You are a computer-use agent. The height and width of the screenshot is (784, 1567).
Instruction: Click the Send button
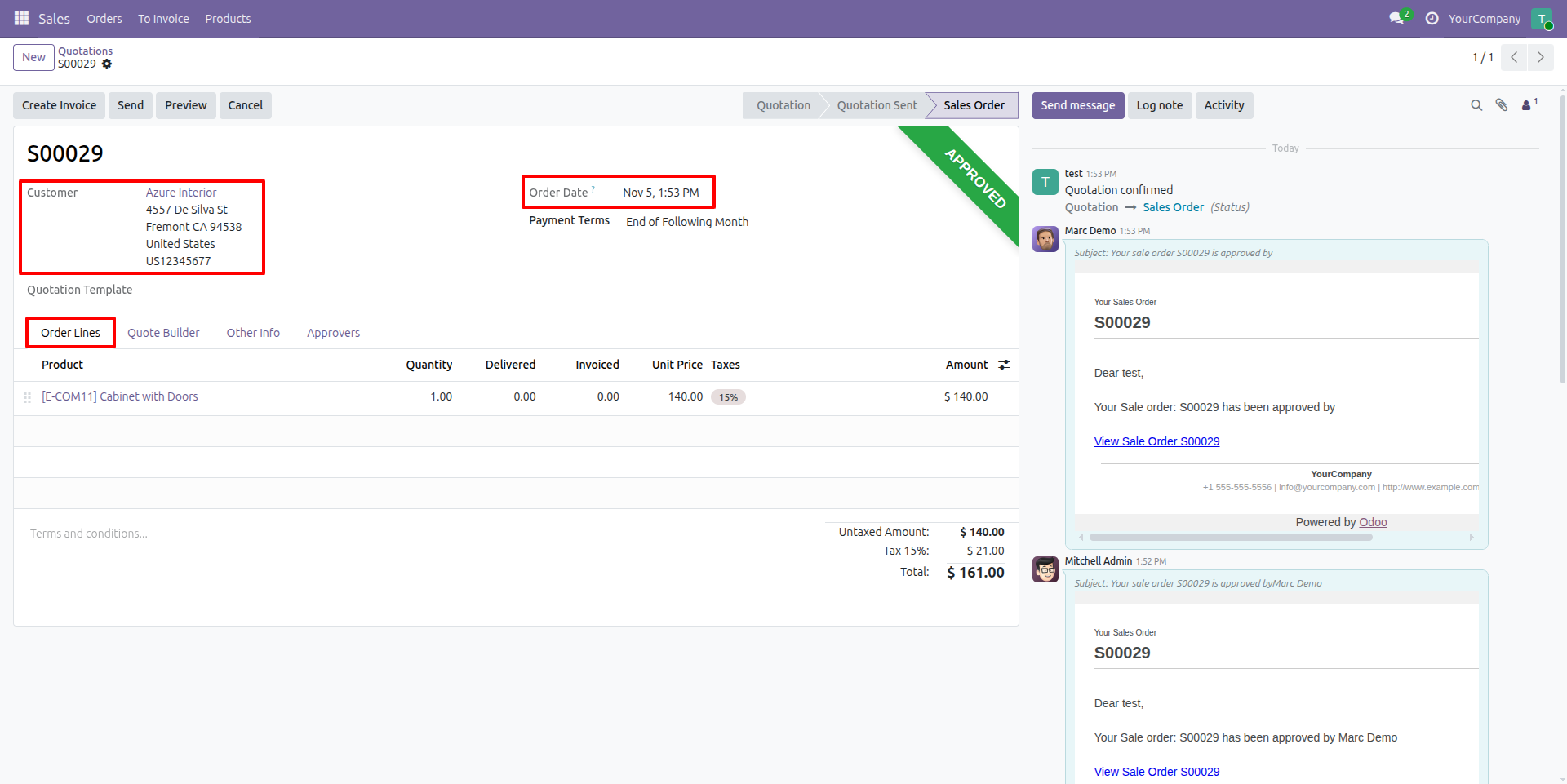click(131, 105)
